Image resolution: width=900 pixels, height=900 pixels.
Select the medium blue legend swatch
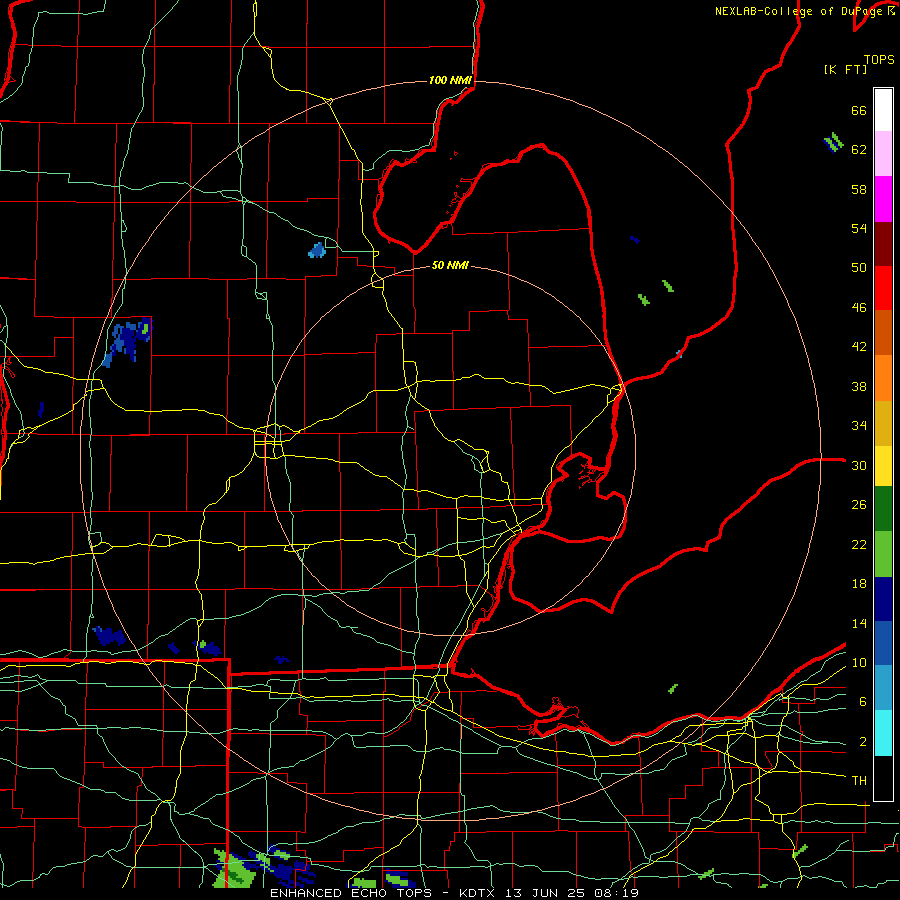883,643
